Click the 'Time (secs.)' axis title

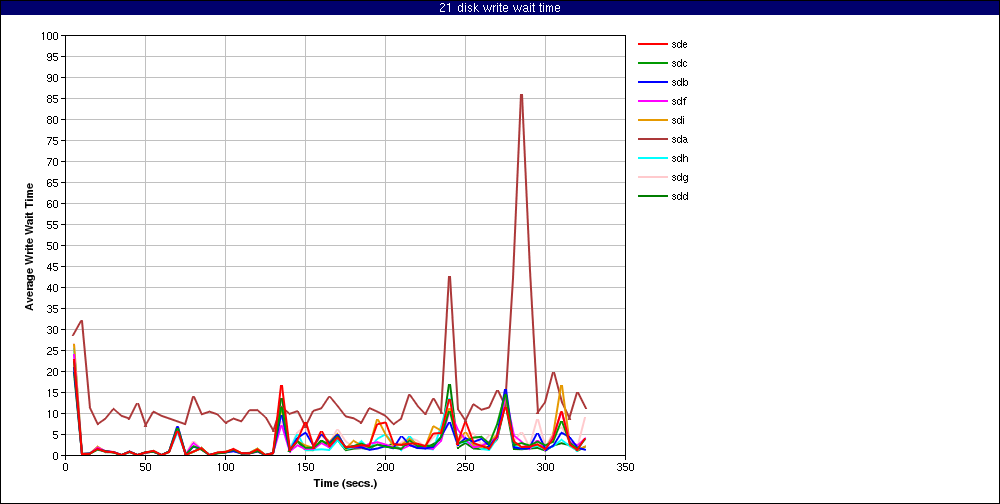(345, 483)
